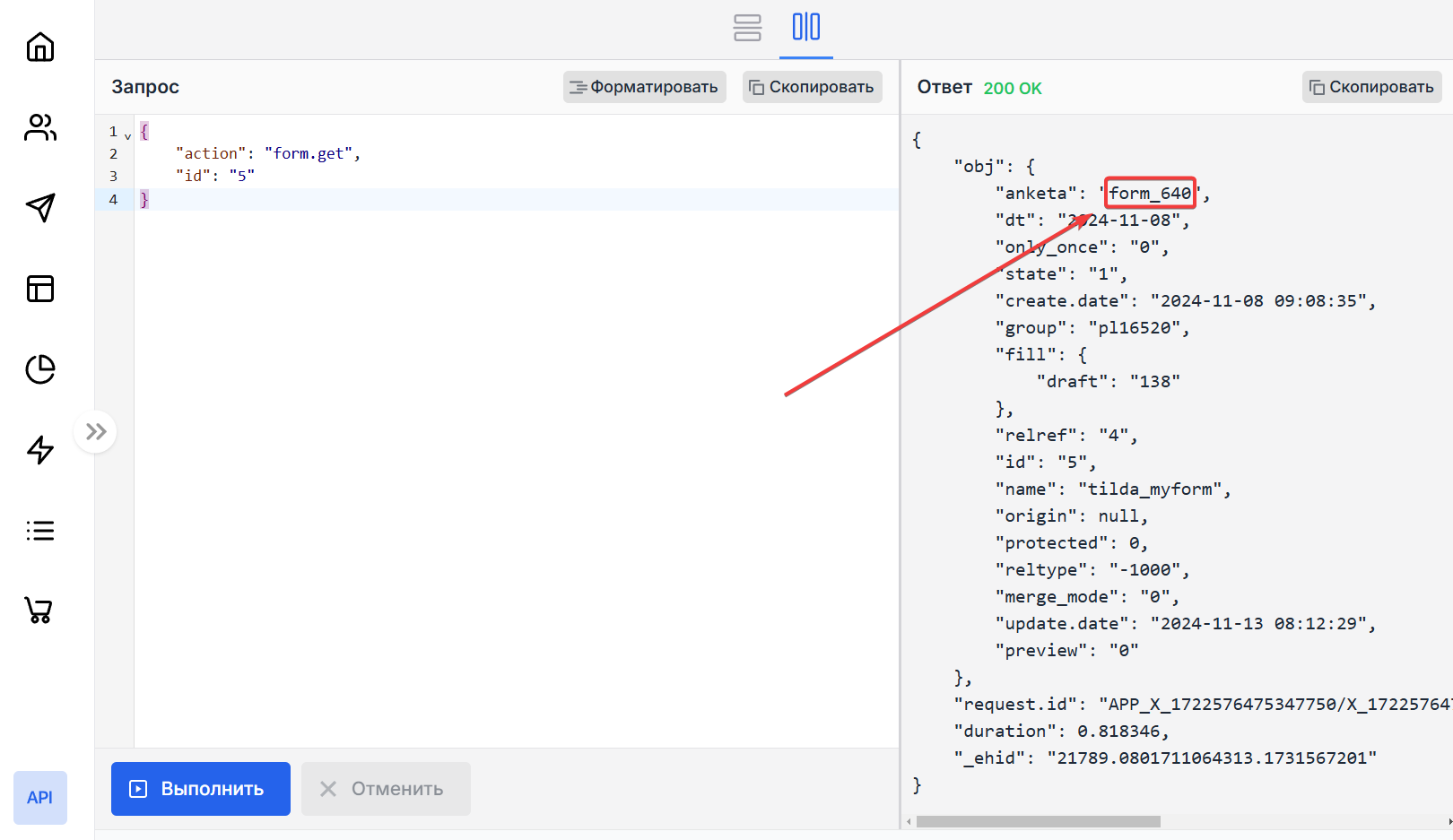Switch to stacked rows layout view
The image size is (1453, 840).
pyautogui.click(x=747, y=28)
